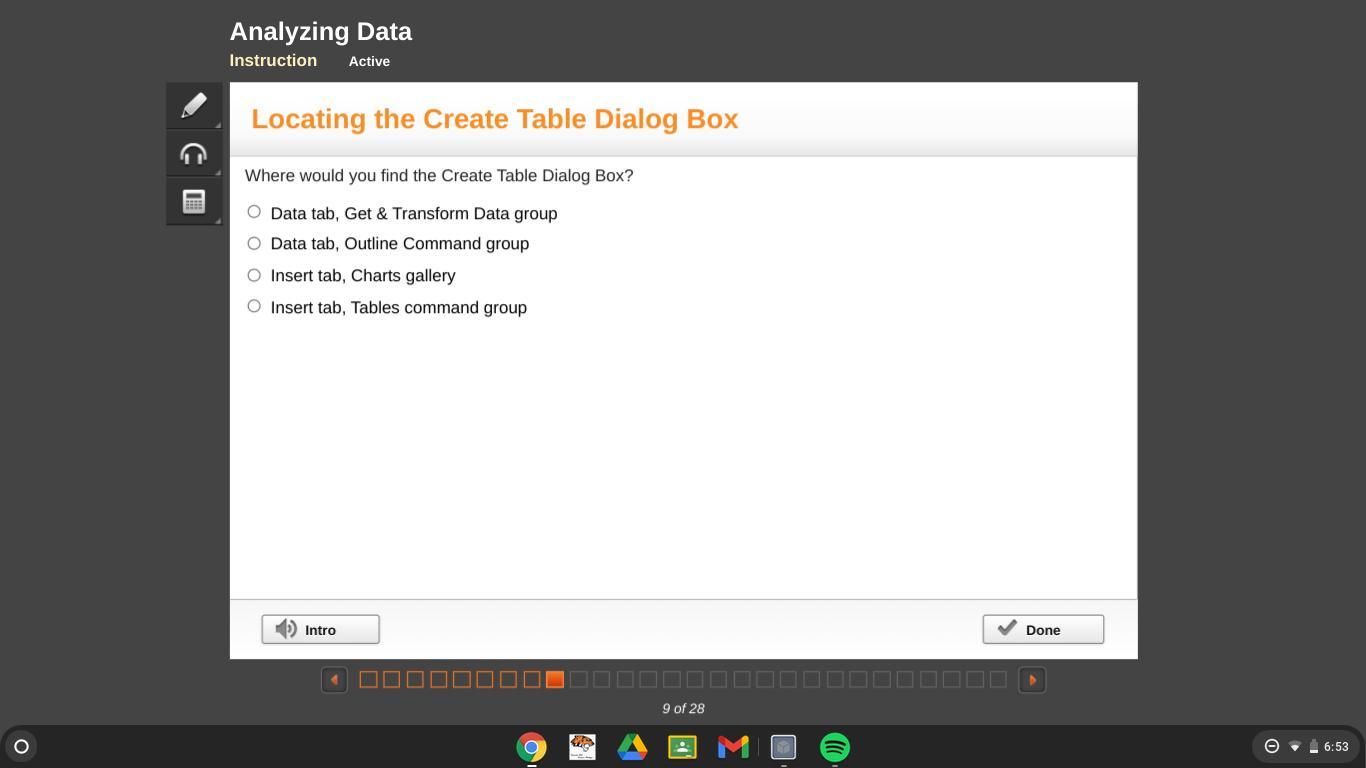Go to the next slide arrow

pos(1032,680)
